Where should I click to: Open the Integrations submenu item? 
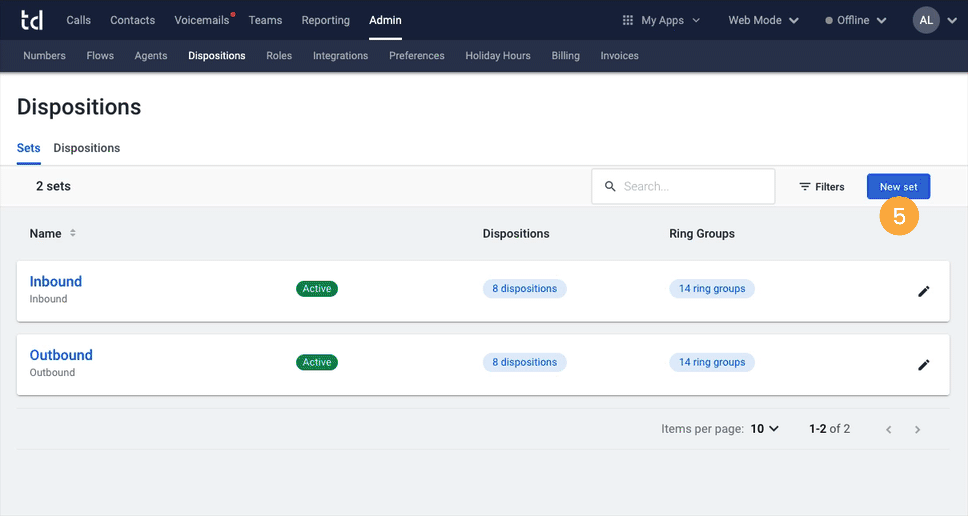pyautogui.click(x=340, y=56)
